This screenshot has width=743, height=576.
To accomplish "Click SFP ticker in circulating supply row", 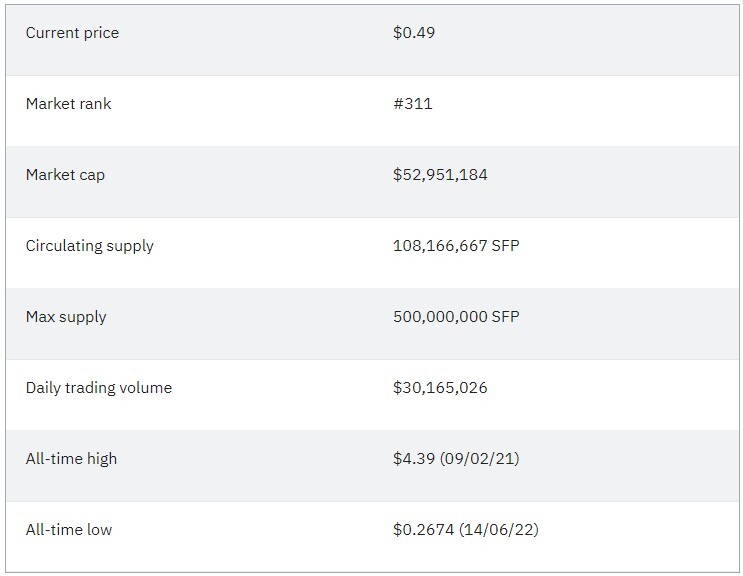I will tap(506, 245).
